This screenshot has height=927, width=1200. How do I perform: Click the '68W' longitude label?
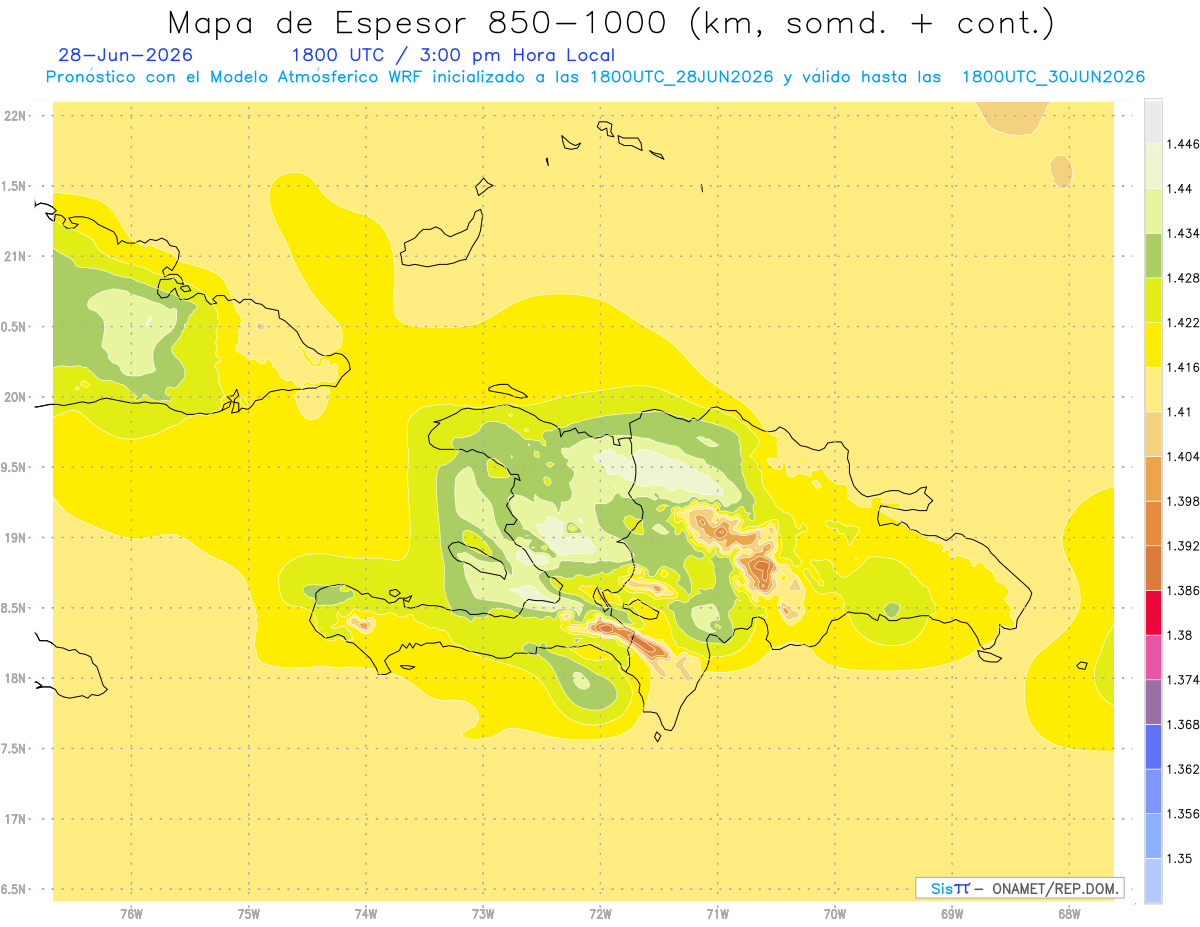(x=1069, y=915)
